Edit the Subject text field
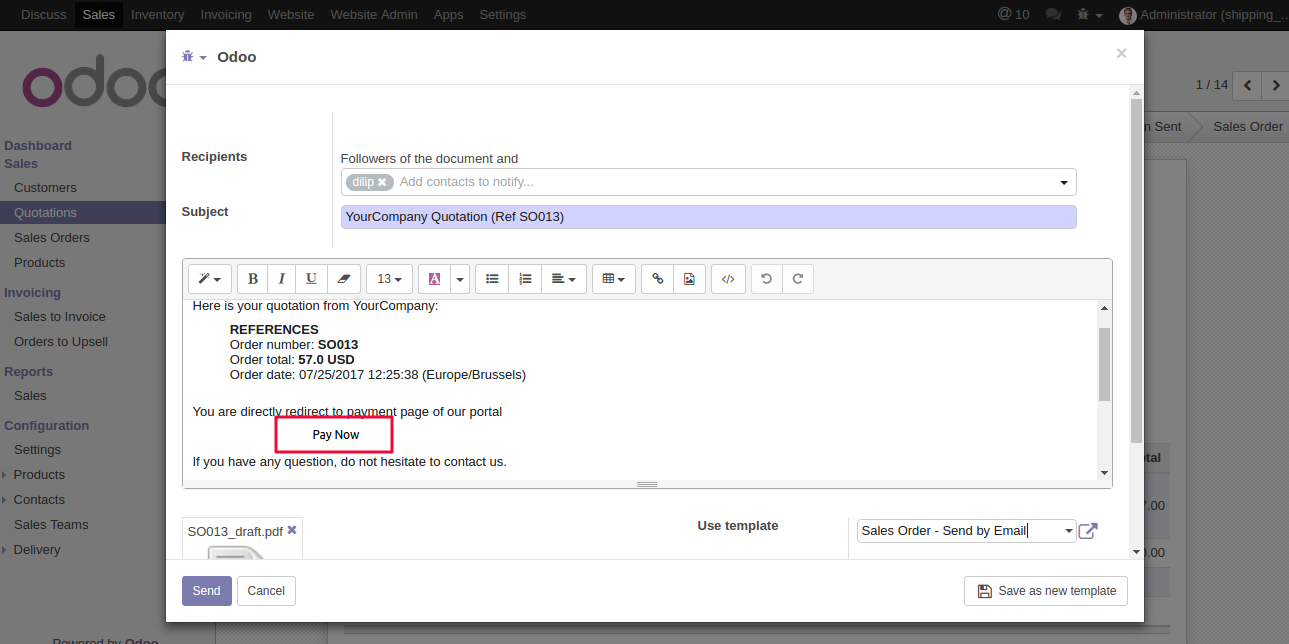Screen dimensions: 1289x644 coord(708,217)
